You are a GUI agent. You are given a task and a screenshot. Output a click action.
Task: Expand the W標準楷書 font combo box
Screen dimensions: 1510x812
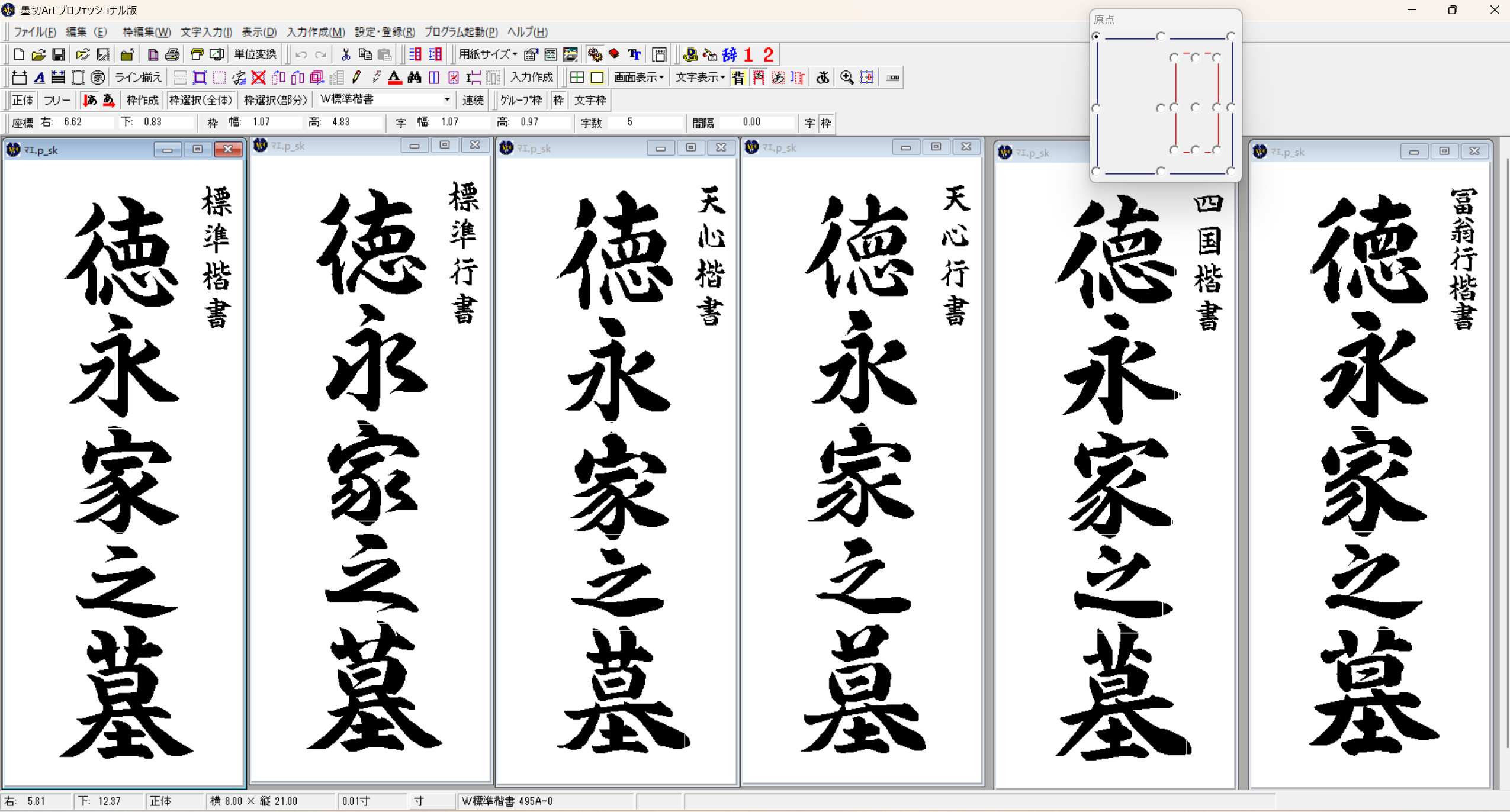point(447,99)
